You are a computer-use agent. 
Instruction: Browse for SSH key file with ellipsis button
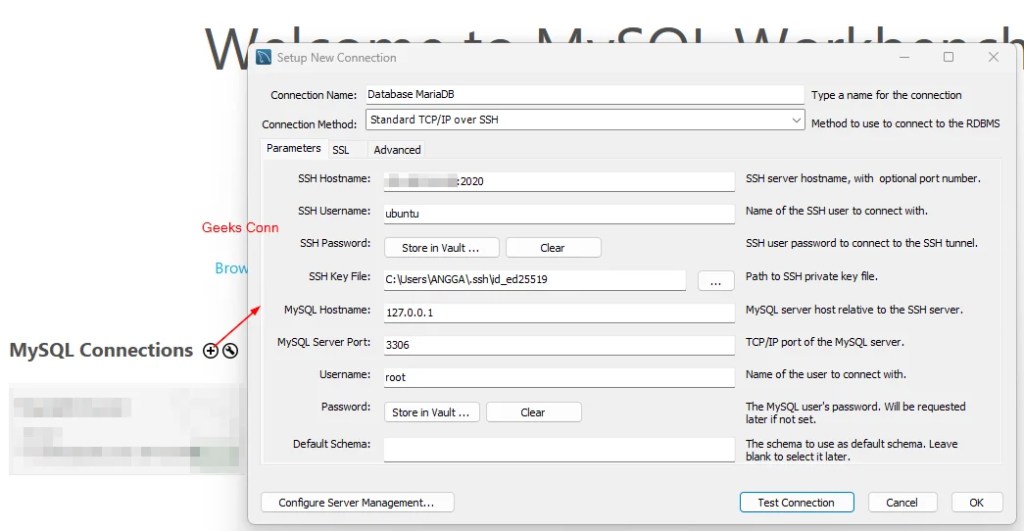pyautogui.click(x=716, y=280)
